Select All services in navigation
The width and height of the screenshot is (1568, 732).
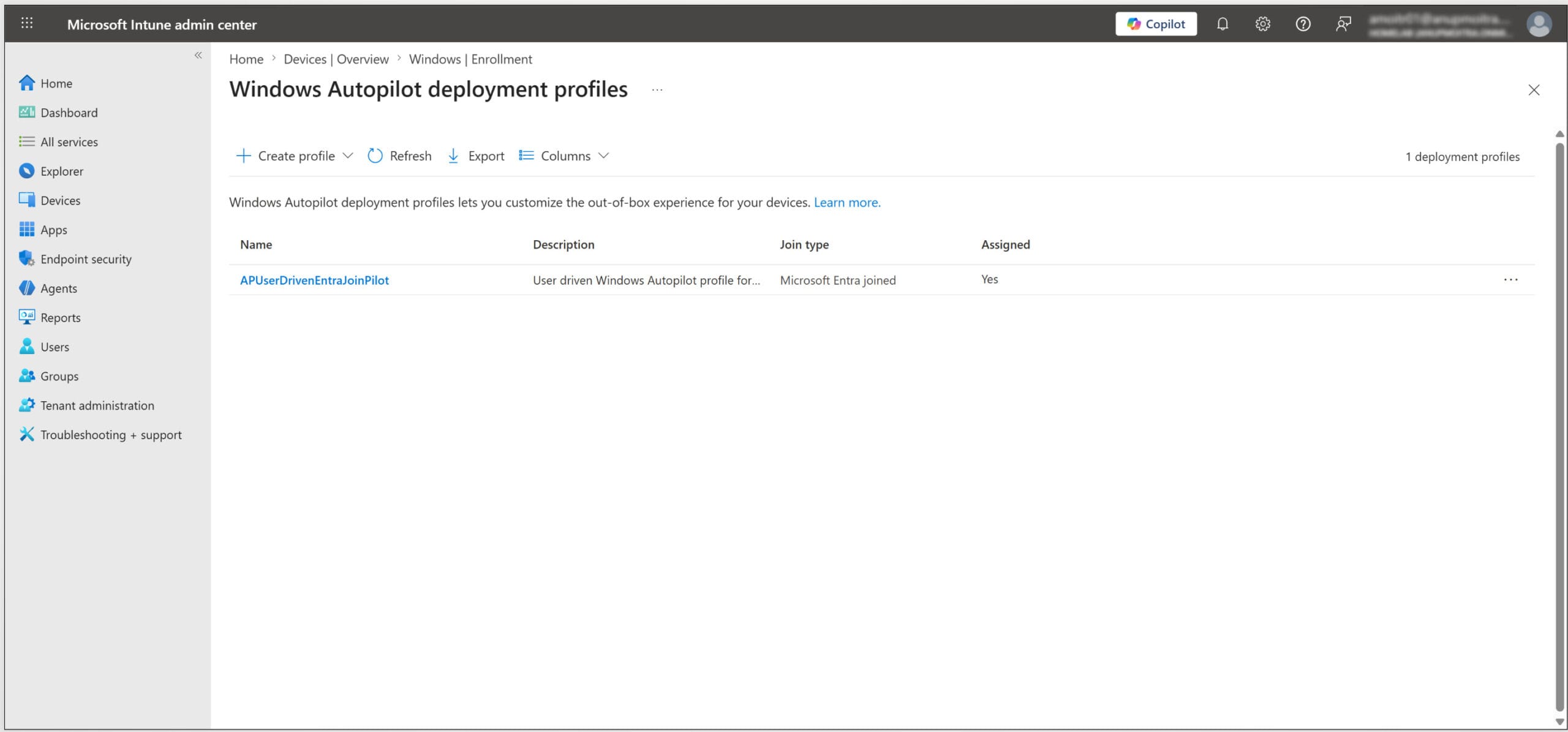[x=69, y=142]
